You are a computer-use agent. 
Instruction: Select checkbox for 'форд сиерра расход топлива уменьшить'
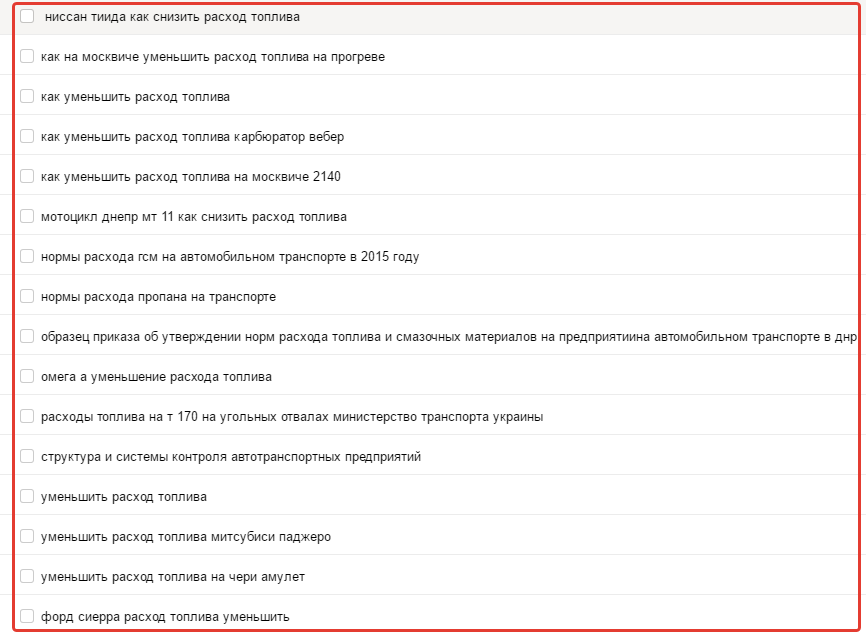[27, 616]
